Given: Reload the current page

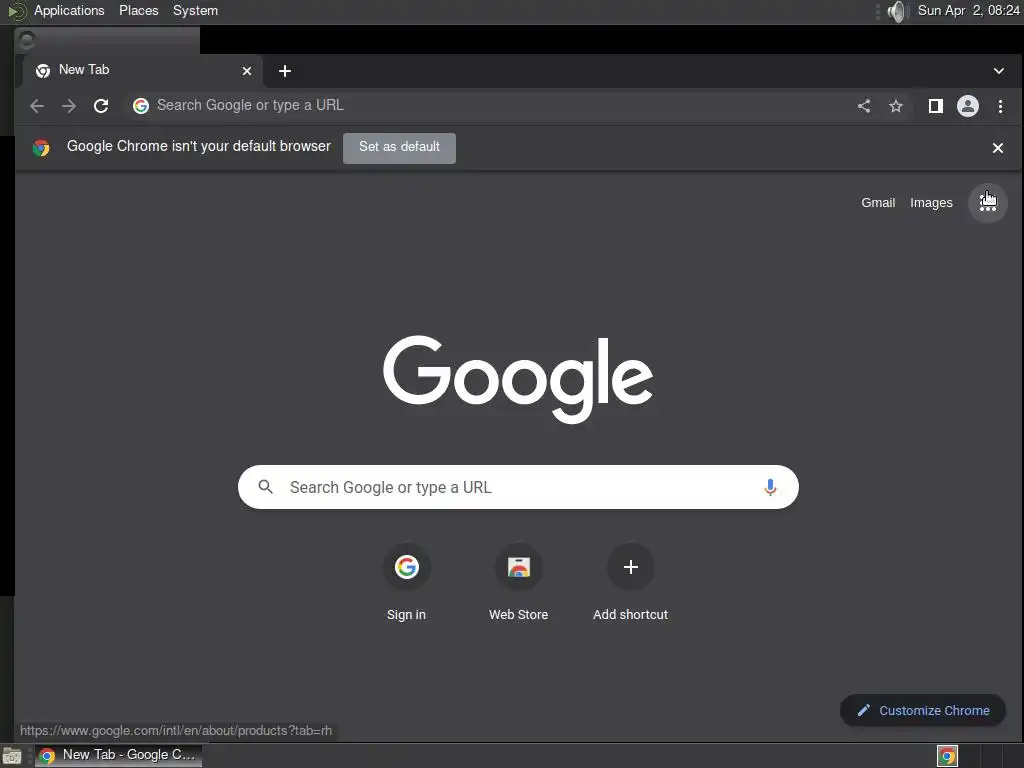Looking at the screenshot, I should [x=101, y=106].
